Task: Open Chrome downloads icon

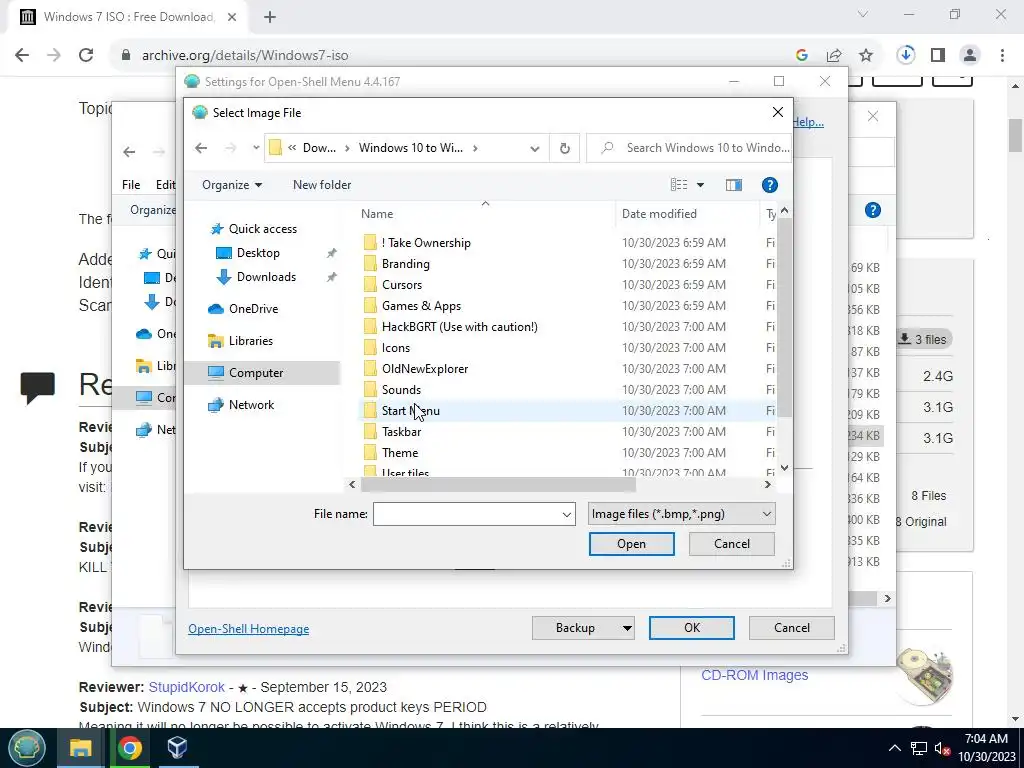Action: tap(906, 55)
